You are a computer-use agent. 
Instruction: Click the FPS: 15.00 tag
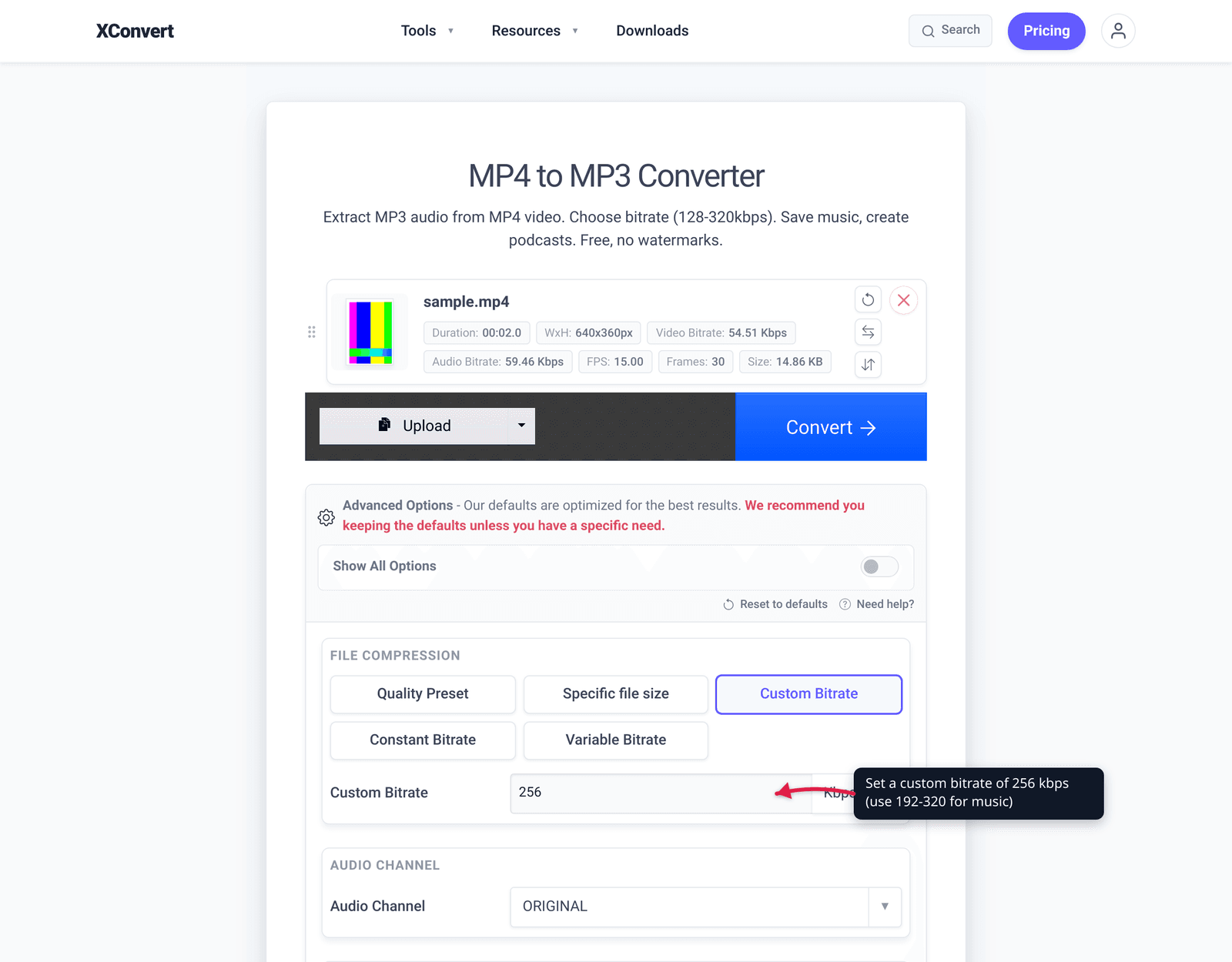click(615, 362)
